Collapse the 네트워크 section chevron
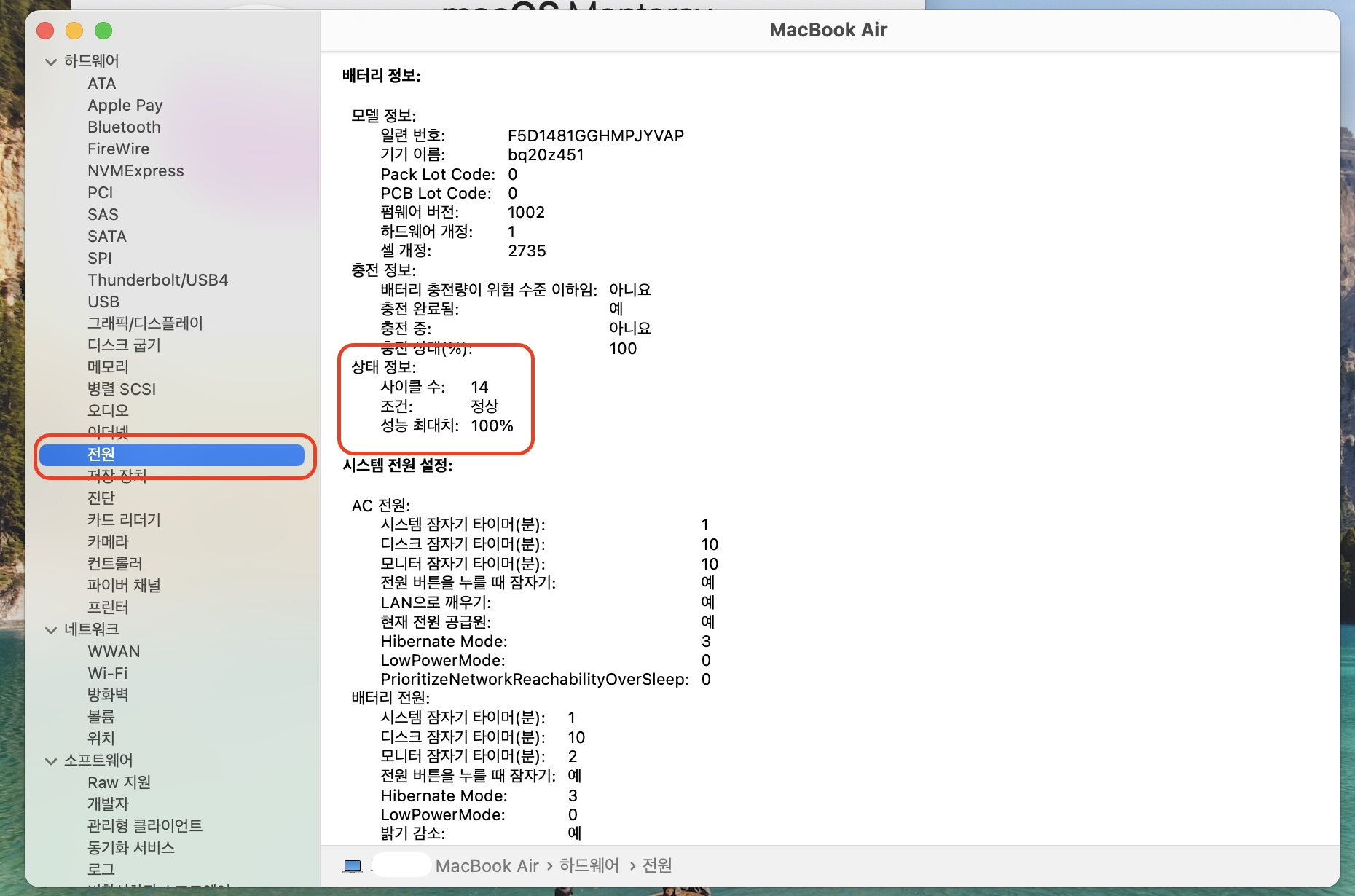 [x=51, y=630]
